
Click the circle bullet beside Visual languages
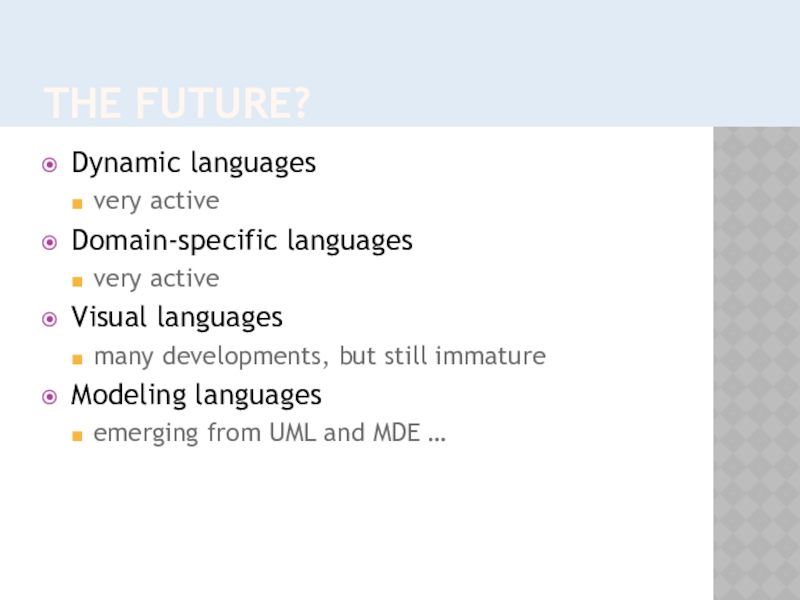[50, 319]
